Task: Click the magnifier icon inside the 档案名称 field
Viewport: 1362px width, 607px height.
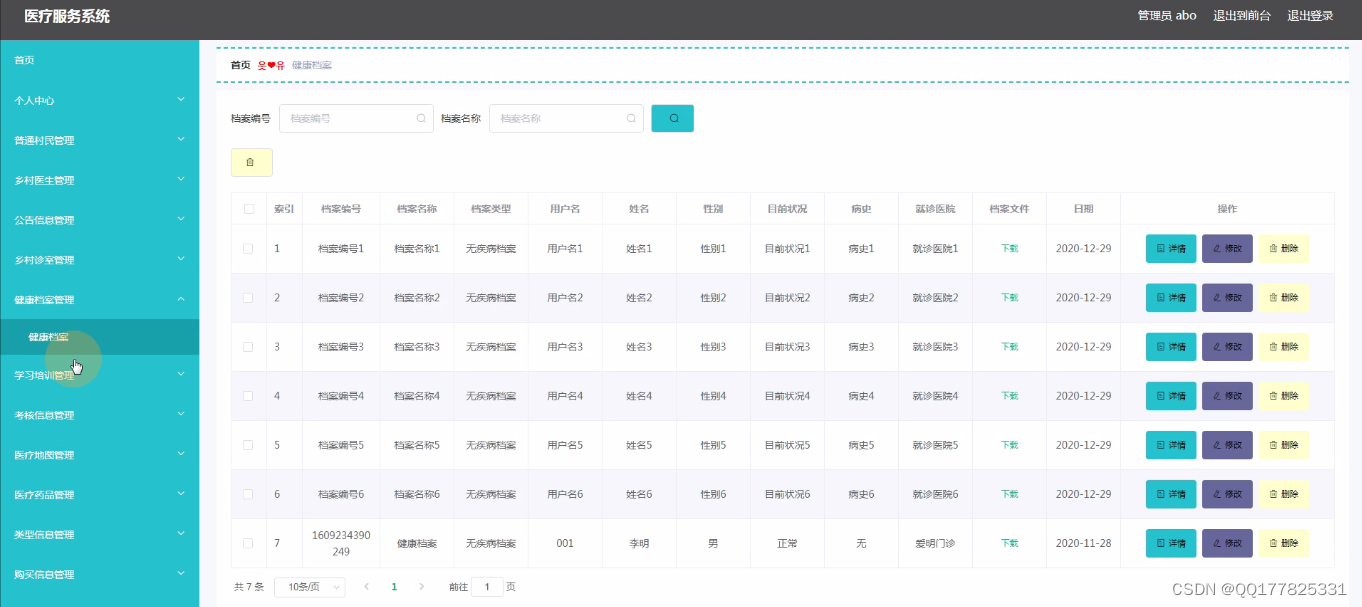Action: pos(631,118)
